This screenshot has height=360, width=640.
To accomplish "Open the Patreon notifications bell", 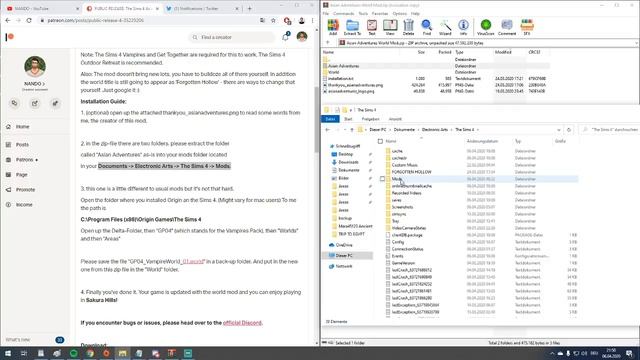I will tap(285, 37).
